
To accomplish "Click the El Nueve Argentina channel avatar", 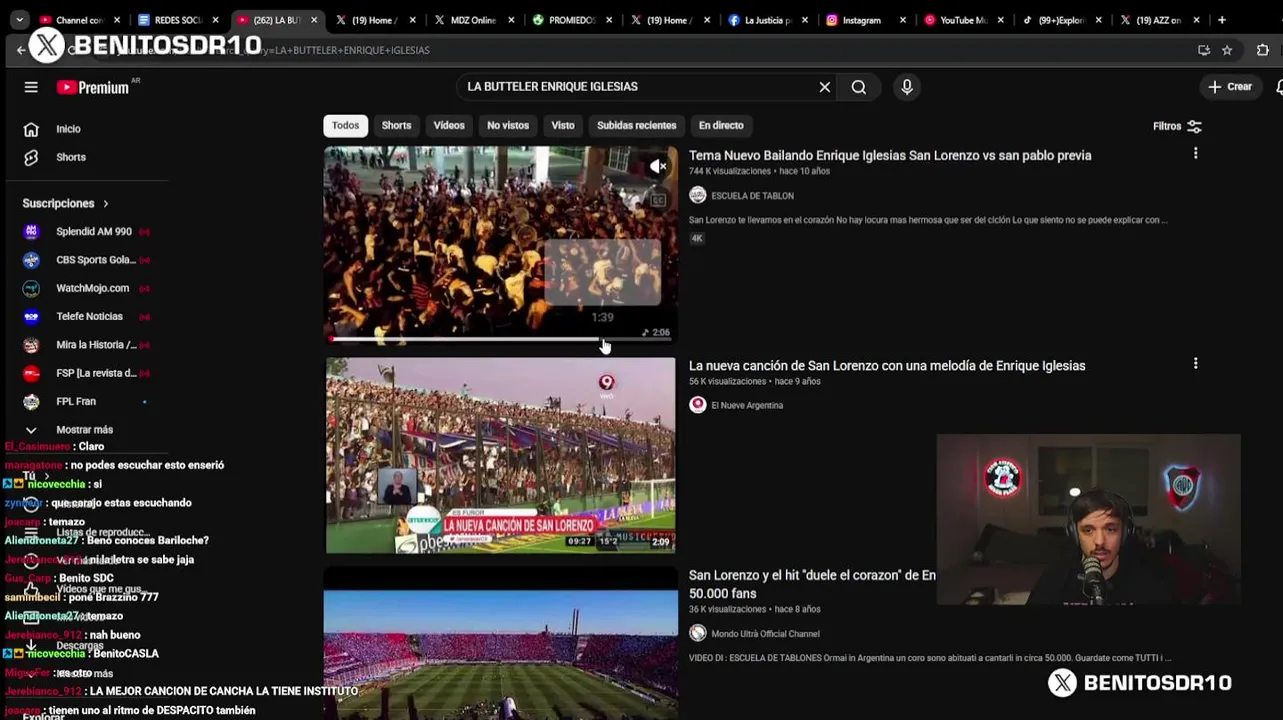I will 698,405.
